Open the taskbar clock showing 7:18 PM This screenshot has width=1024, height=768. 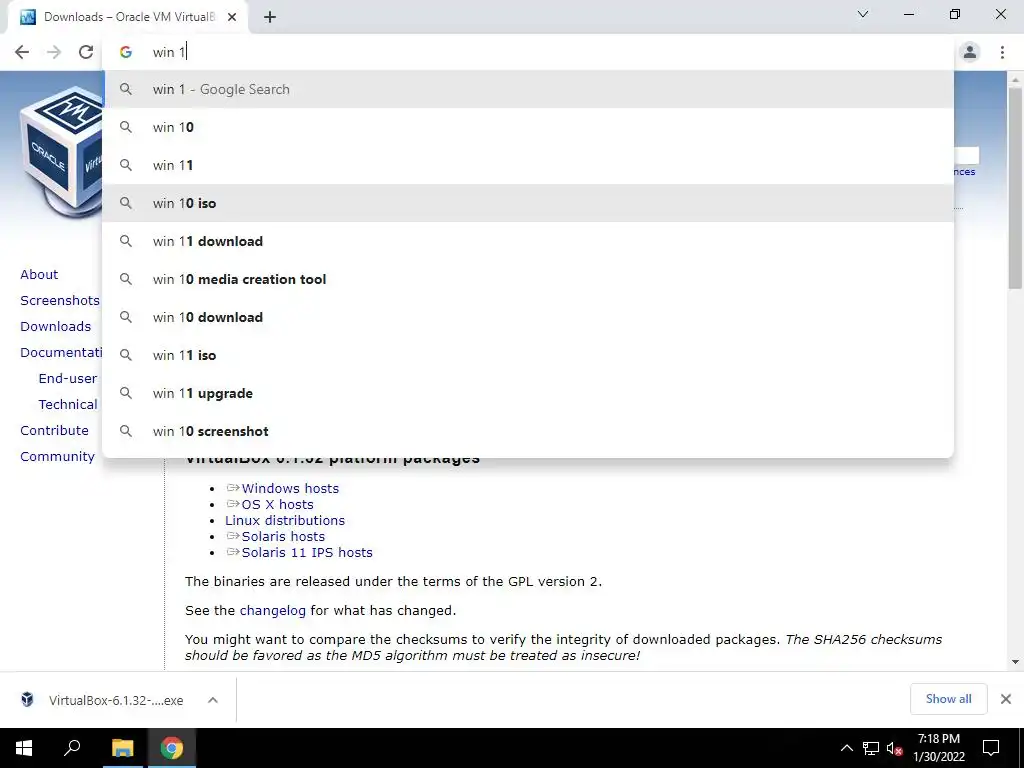[938, 748]
